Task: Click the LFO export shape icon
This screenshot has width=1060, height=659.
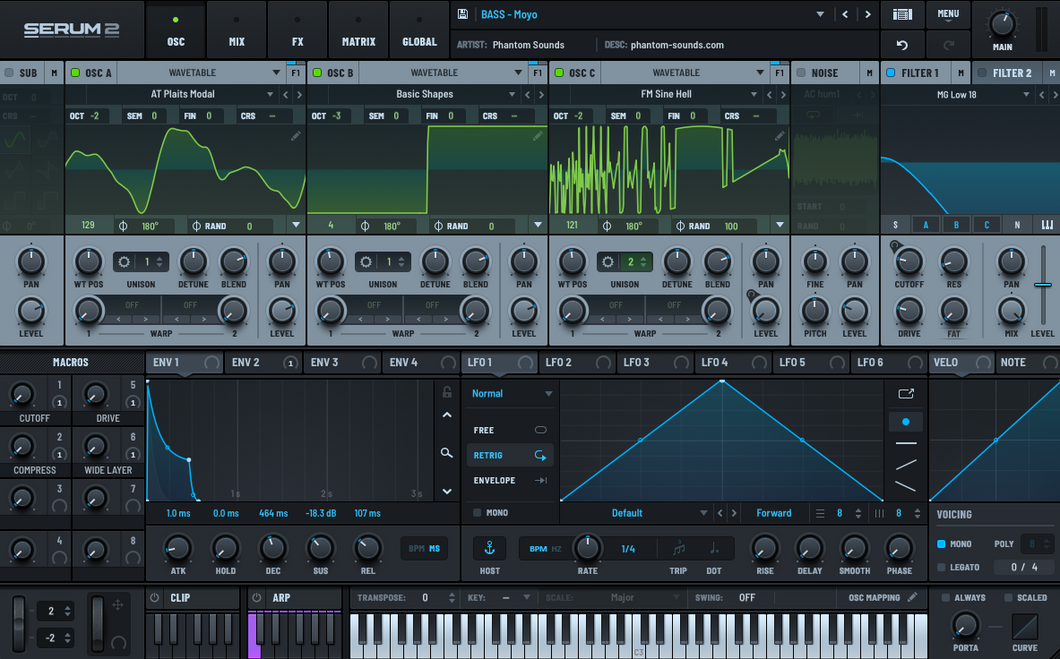Action: (x=906, y=394)
